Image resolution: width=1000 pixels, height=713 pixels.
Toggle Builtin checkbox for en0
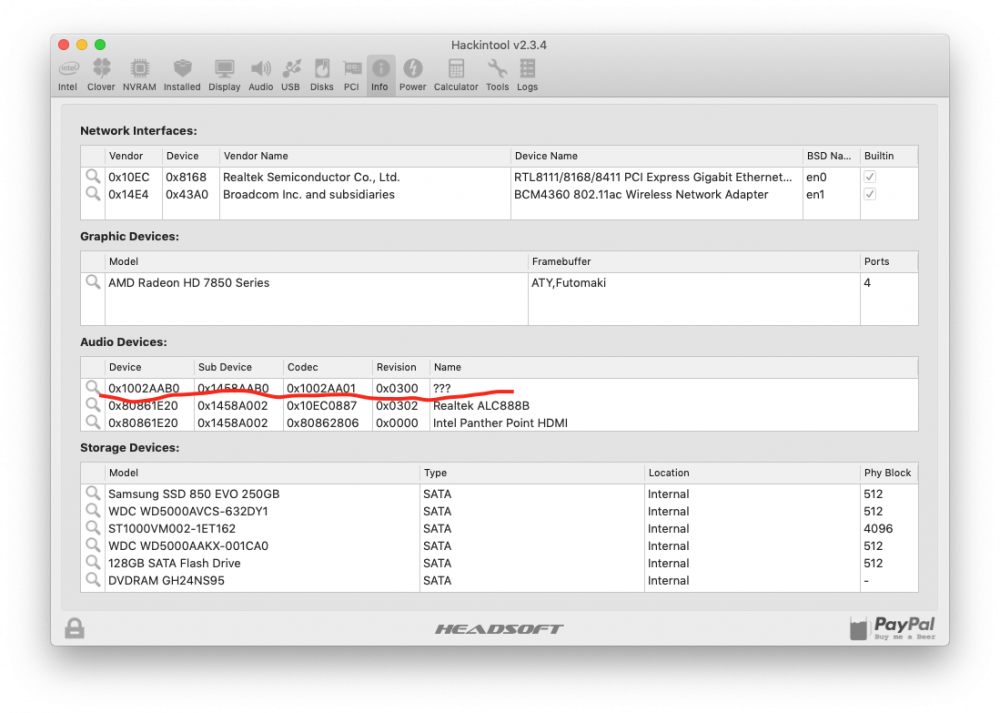point(870,177)
